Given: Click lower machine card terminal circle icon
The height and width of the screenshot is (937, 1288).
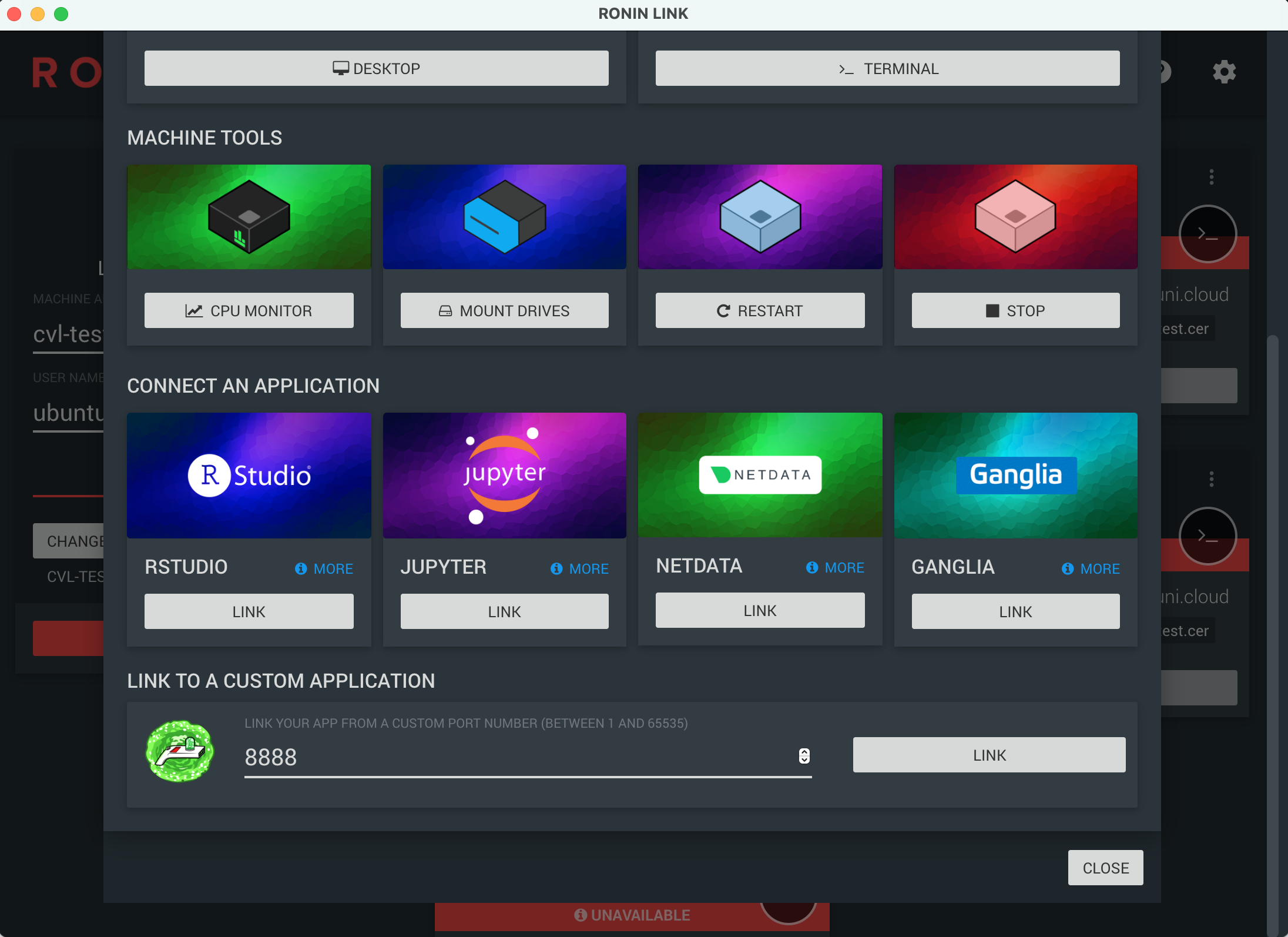Looking at the screenshot, I should point(1208,536).
